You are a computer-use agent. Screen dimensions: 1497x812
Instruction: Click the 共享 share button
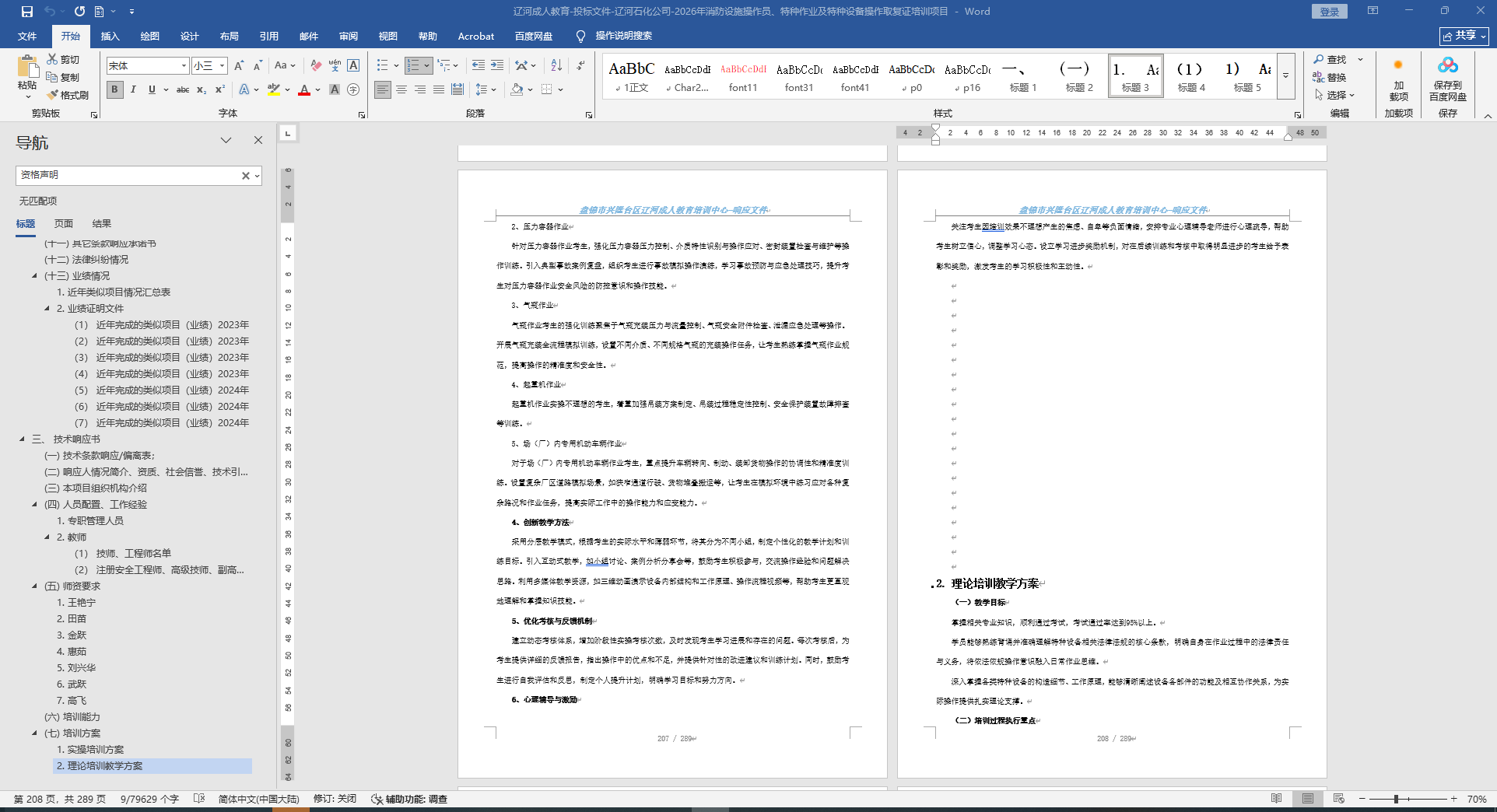1464,37
